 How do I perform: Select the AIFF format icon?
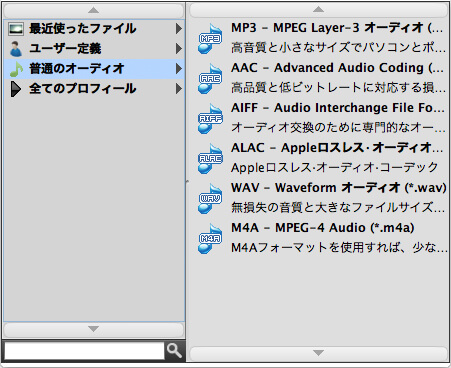[x=210, y=119]
